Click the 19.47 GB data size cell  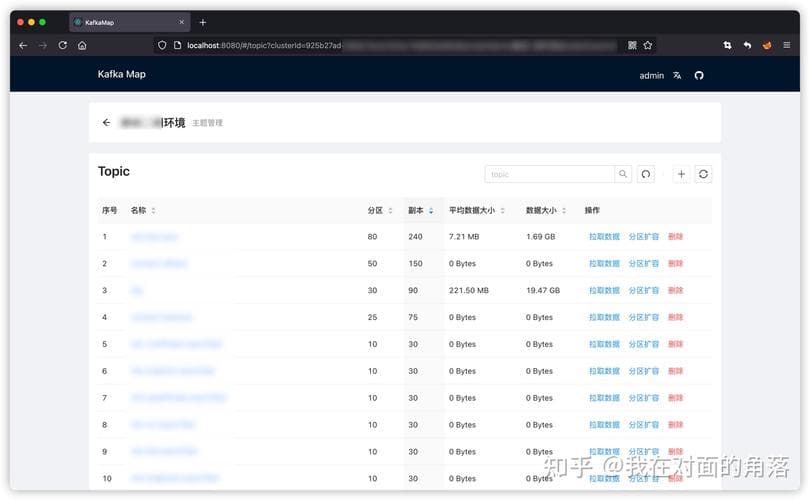point(543,290)
